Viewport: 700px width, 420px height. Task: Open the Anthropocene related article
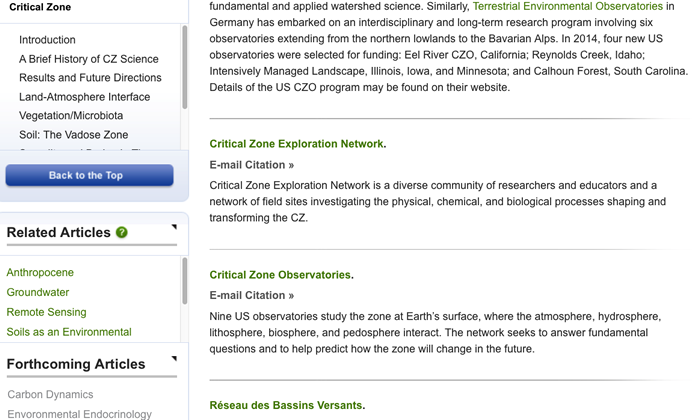point(40,272)
